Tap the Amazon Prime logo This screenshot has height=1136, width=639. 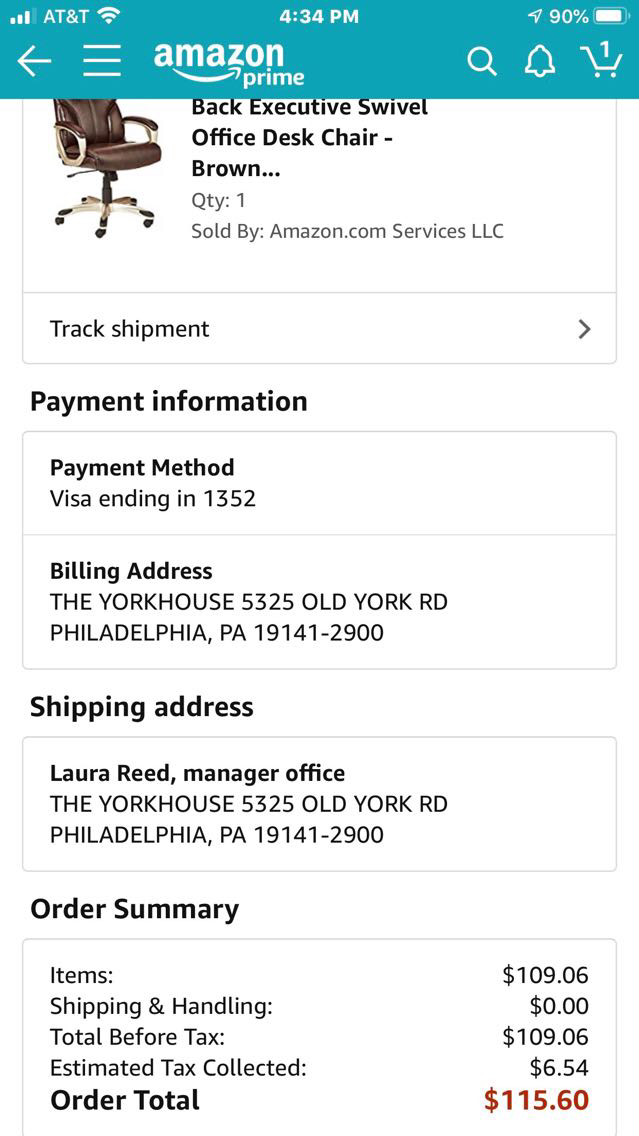pyautogui.click(x=228, y=63)
